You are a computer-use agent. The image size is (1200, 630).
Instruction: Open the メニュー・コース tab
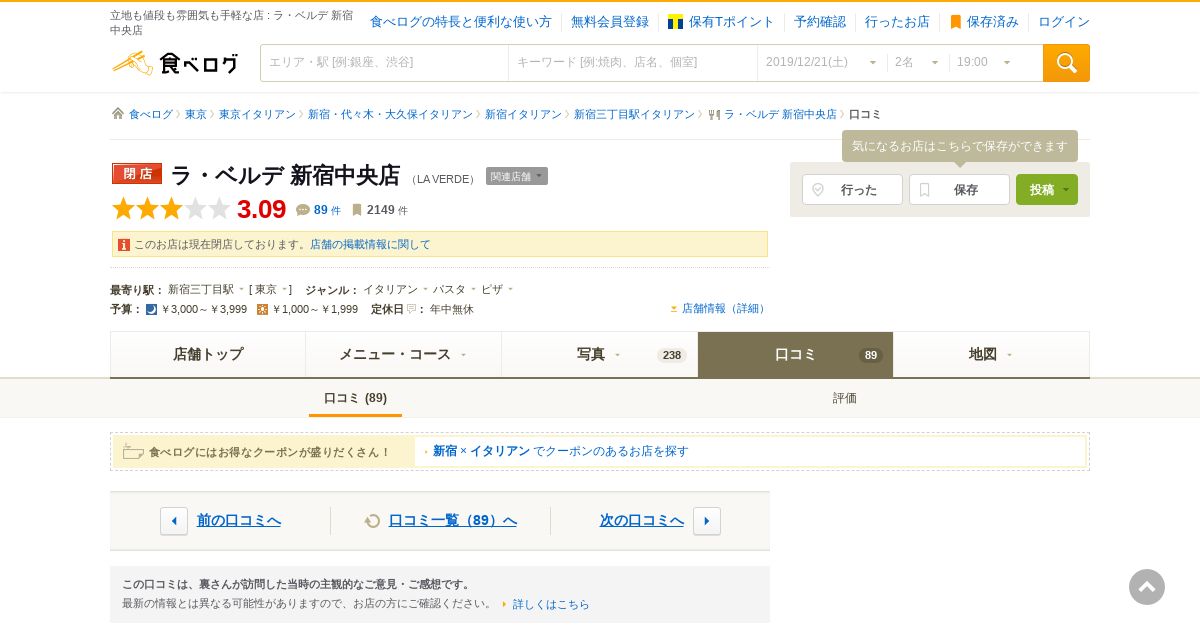tap(403, 354)
